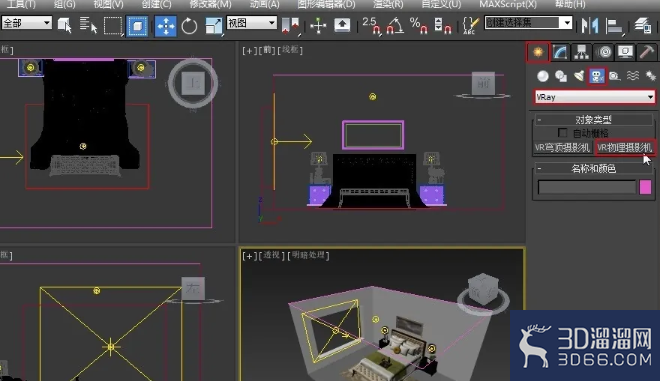660x381 pixels.
Task: Click the object name input field
Action: pyautogui.click(x=587, y=187)
